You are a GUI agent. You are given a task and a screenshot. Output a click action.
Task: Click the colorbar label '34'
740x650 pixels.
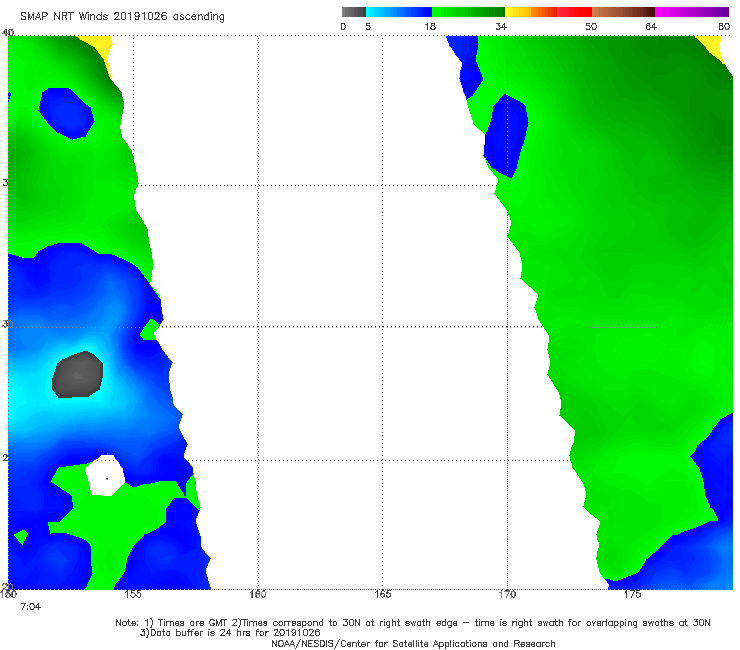click(501, 27)
